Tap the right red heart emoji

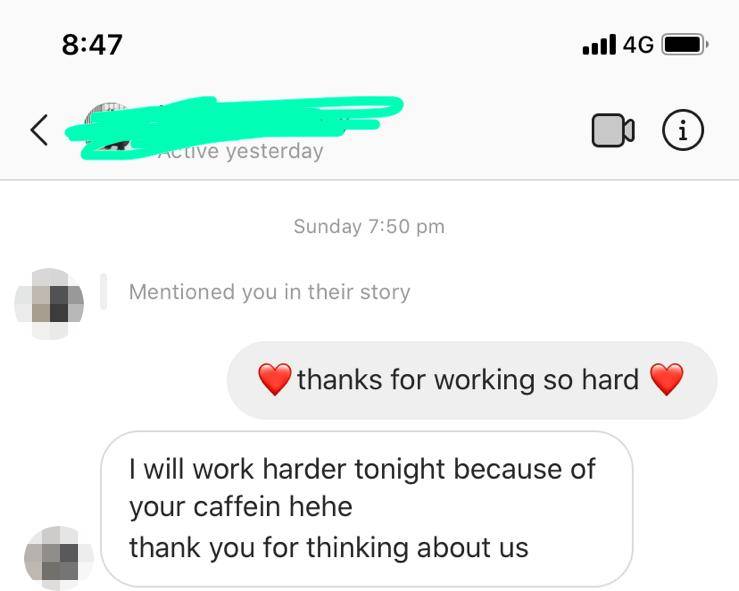[666, 379]
